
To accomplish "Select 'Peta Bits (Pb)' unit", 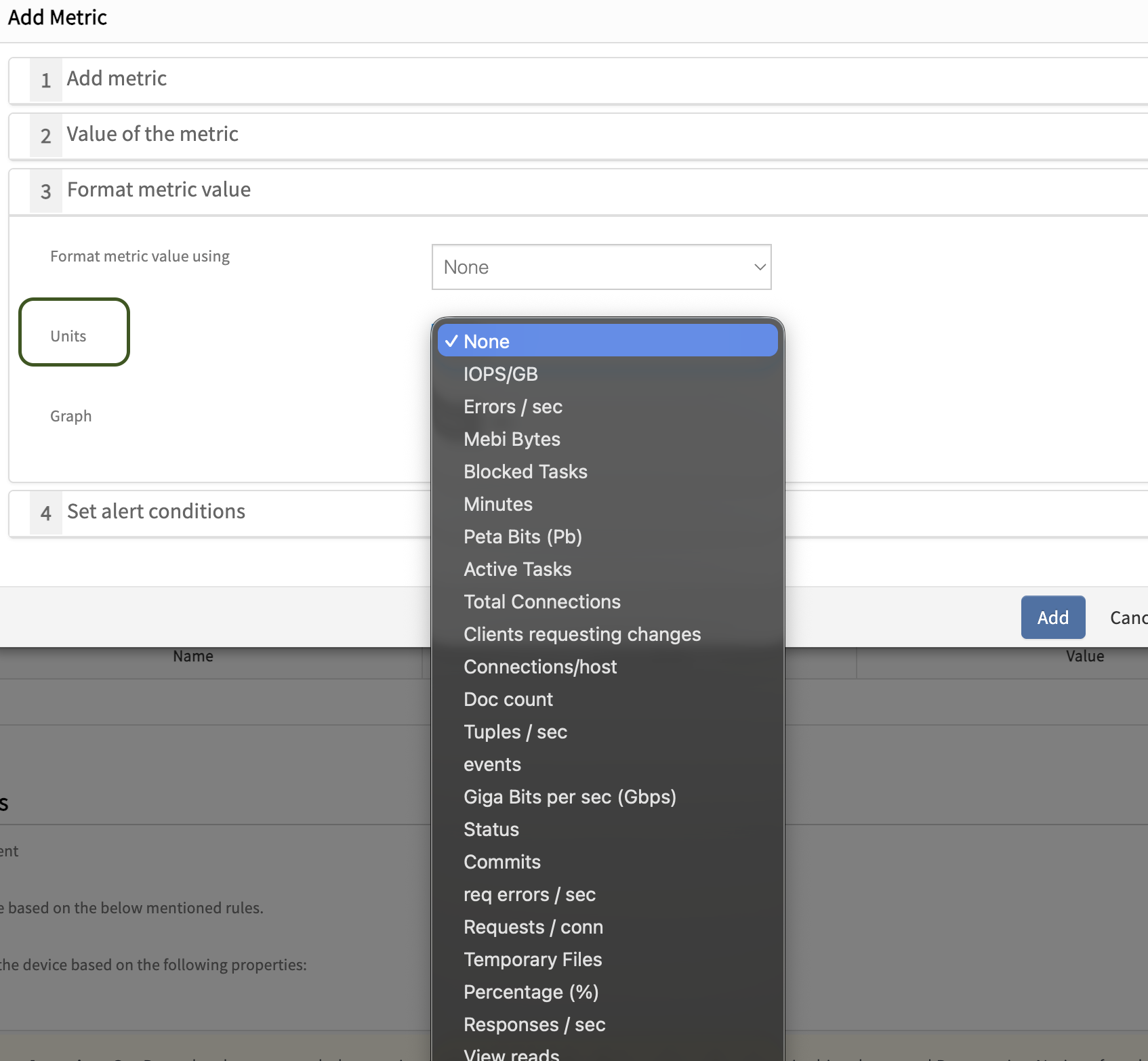I will (x=522, y=537).
